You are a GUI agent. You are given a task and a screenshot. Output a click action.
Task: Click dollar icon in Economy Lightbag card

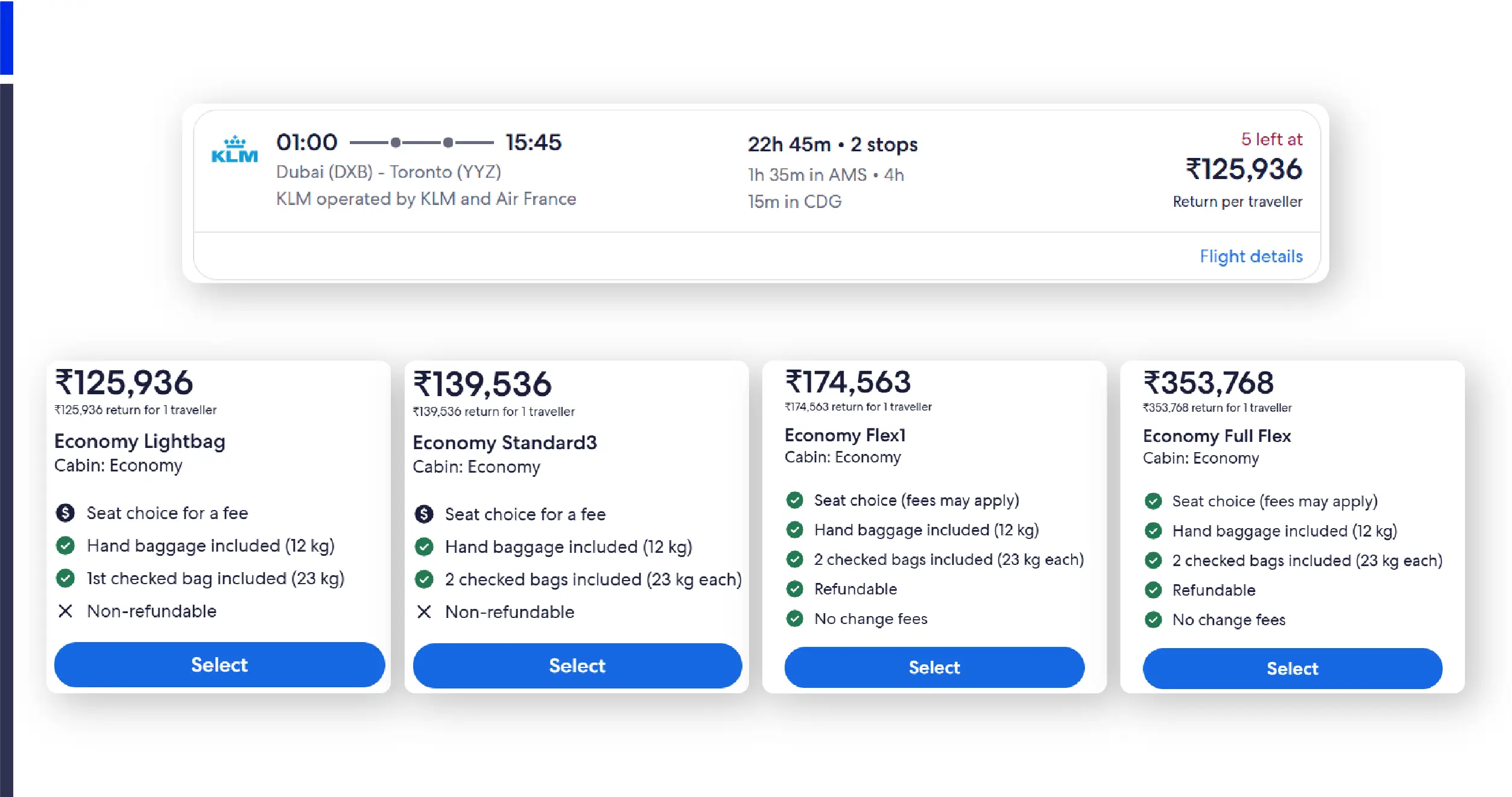[x=65, y=513]
